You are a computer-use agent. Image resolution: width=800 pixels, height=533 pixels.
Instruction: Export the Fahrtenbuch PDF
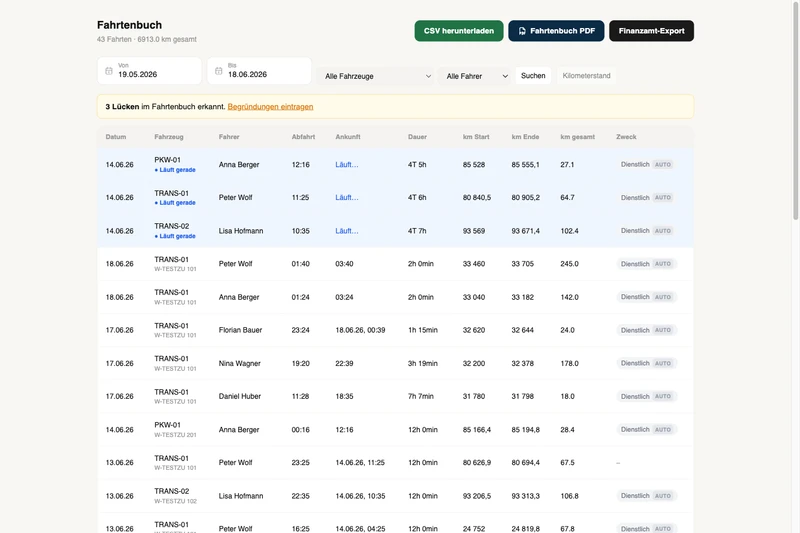(x=556, y=31)
